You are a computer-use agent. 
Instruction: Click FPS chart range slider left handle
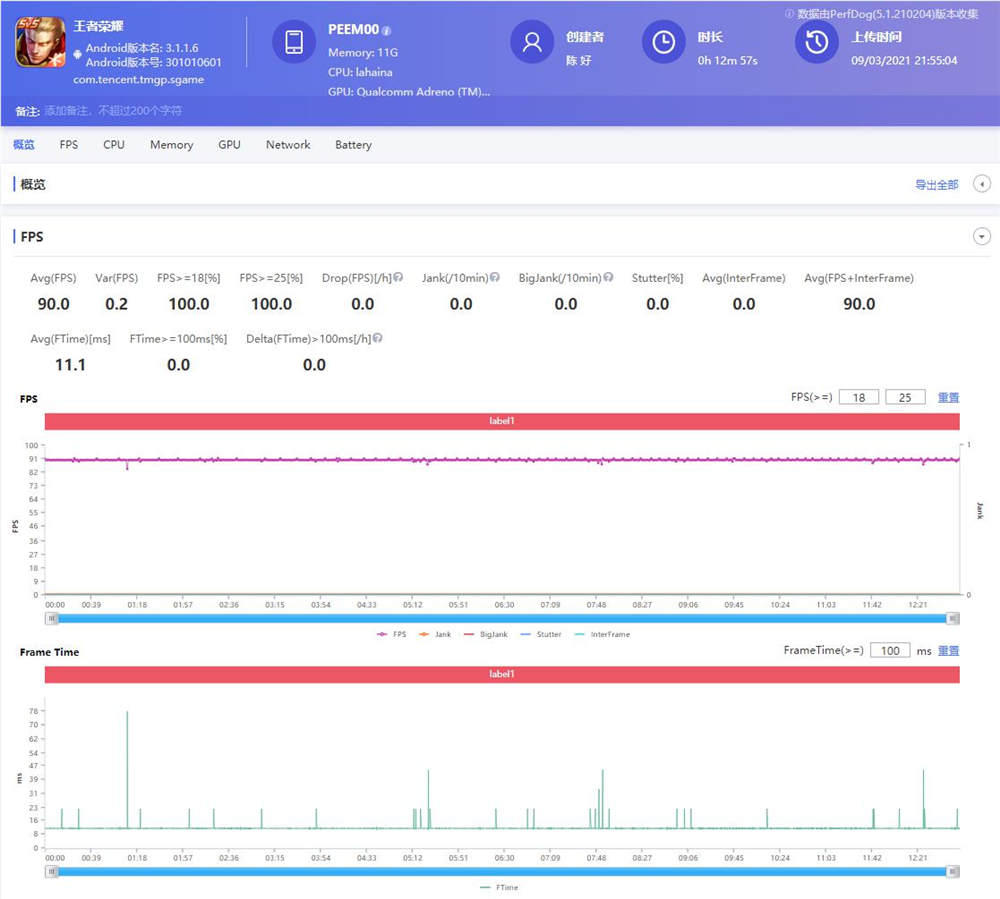52,618
